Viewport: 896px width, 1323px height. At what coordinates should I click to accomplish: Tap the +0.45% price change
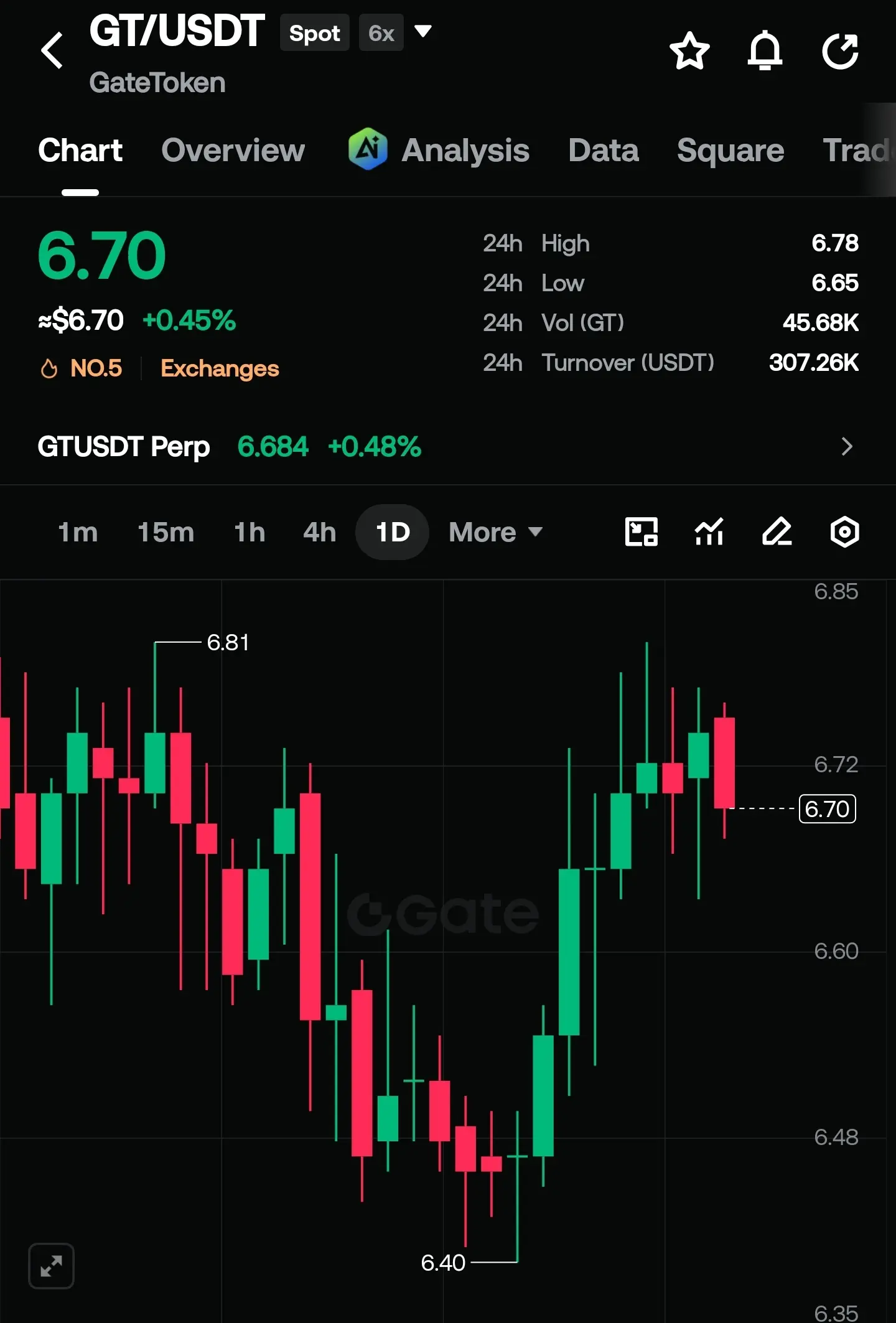(189, 320)
